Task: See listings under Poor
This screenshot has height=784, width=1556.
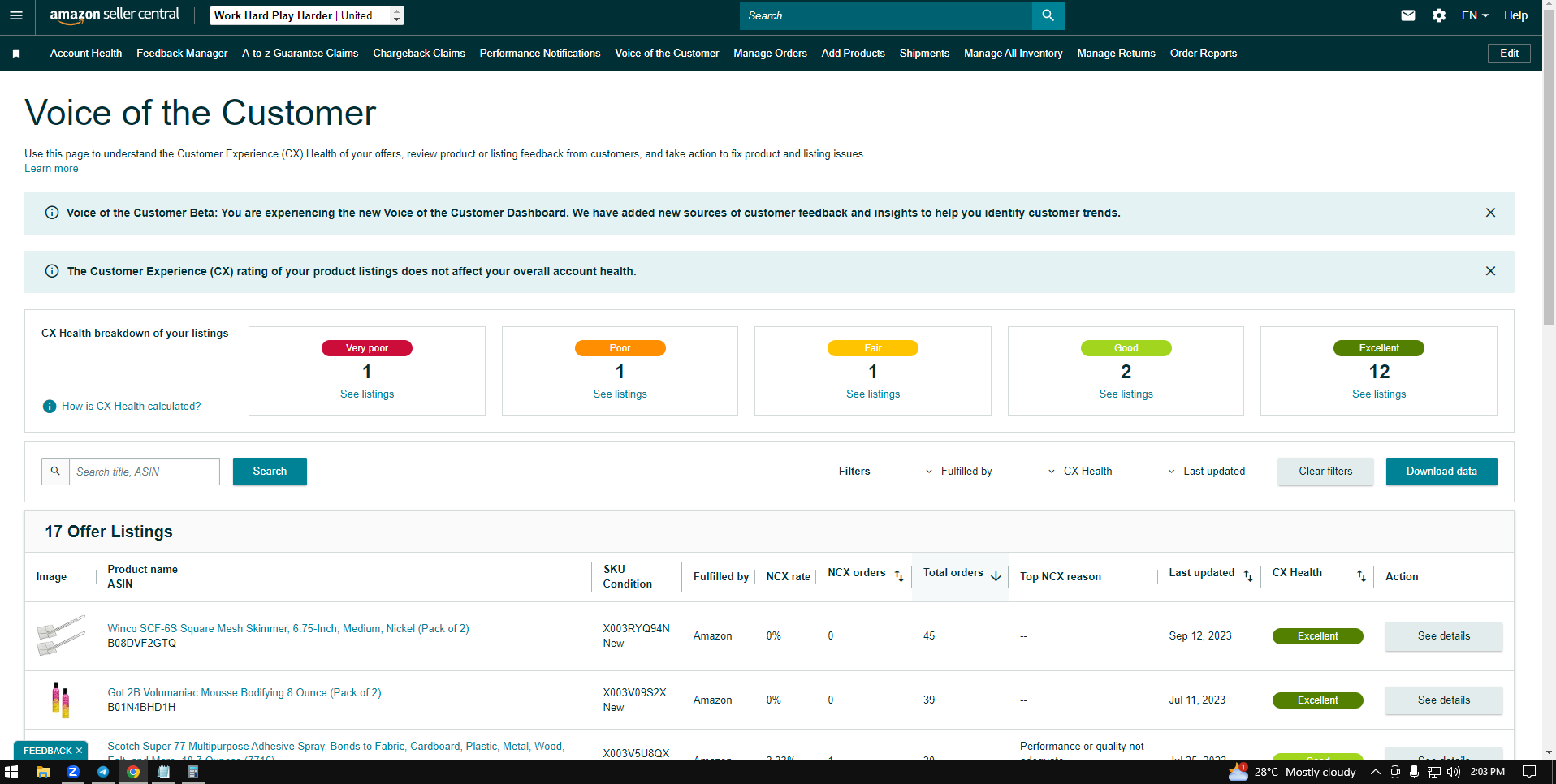Action: 620,394
